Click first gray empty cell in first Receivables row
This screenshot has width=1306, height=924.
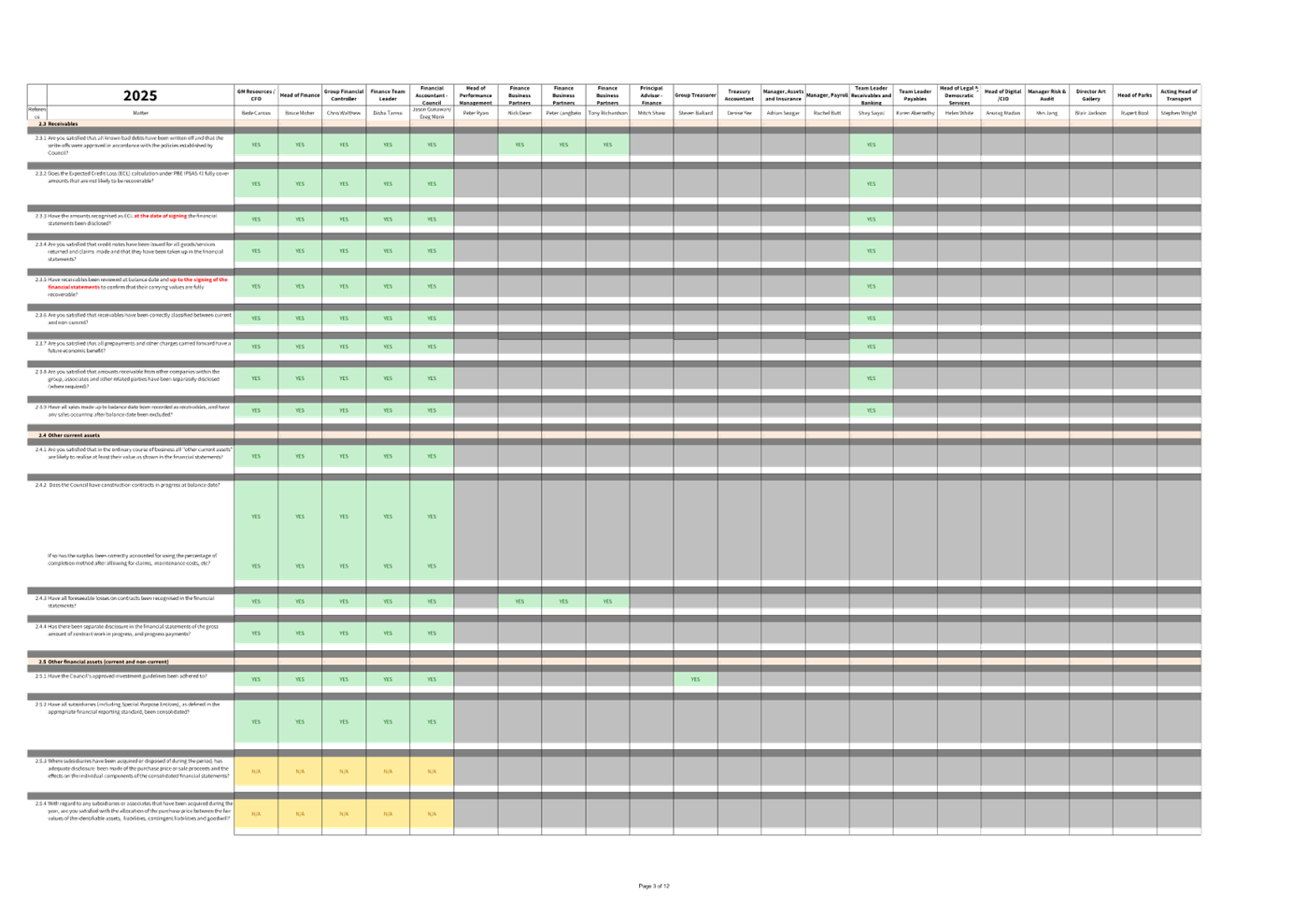(476, 145)
